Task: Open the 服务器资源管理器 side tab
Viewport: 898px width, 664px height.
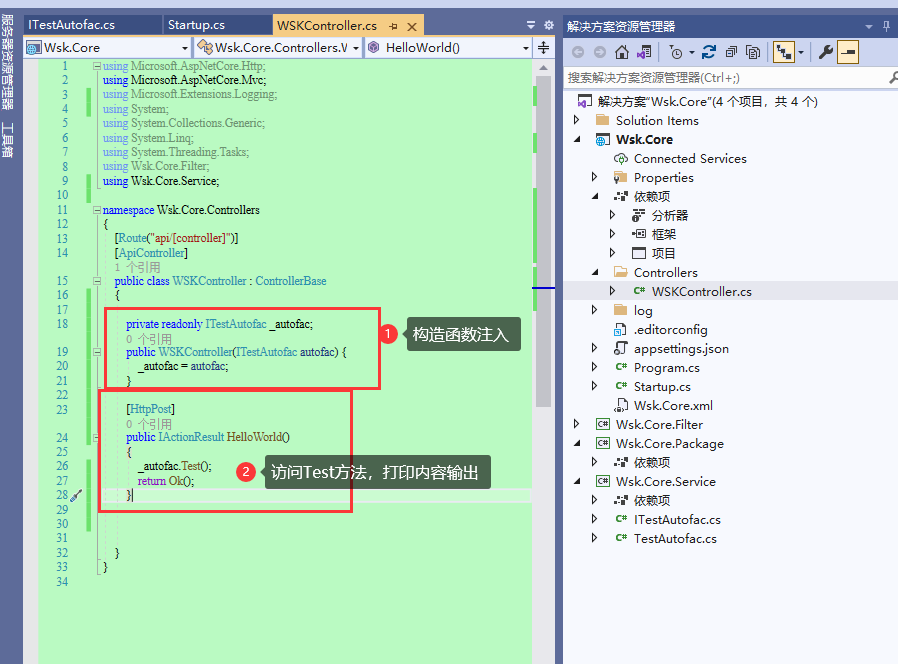Action: click(7, 62)
